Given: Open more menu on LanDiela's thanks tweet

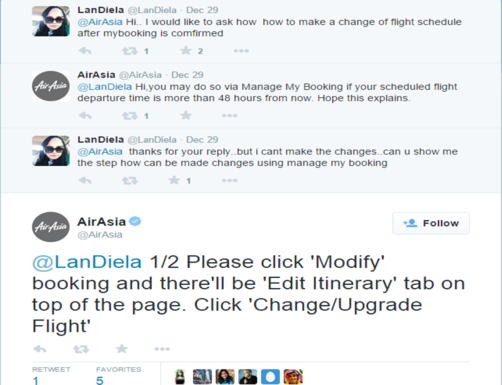Looking at the screenshot, I should [230, 180].
